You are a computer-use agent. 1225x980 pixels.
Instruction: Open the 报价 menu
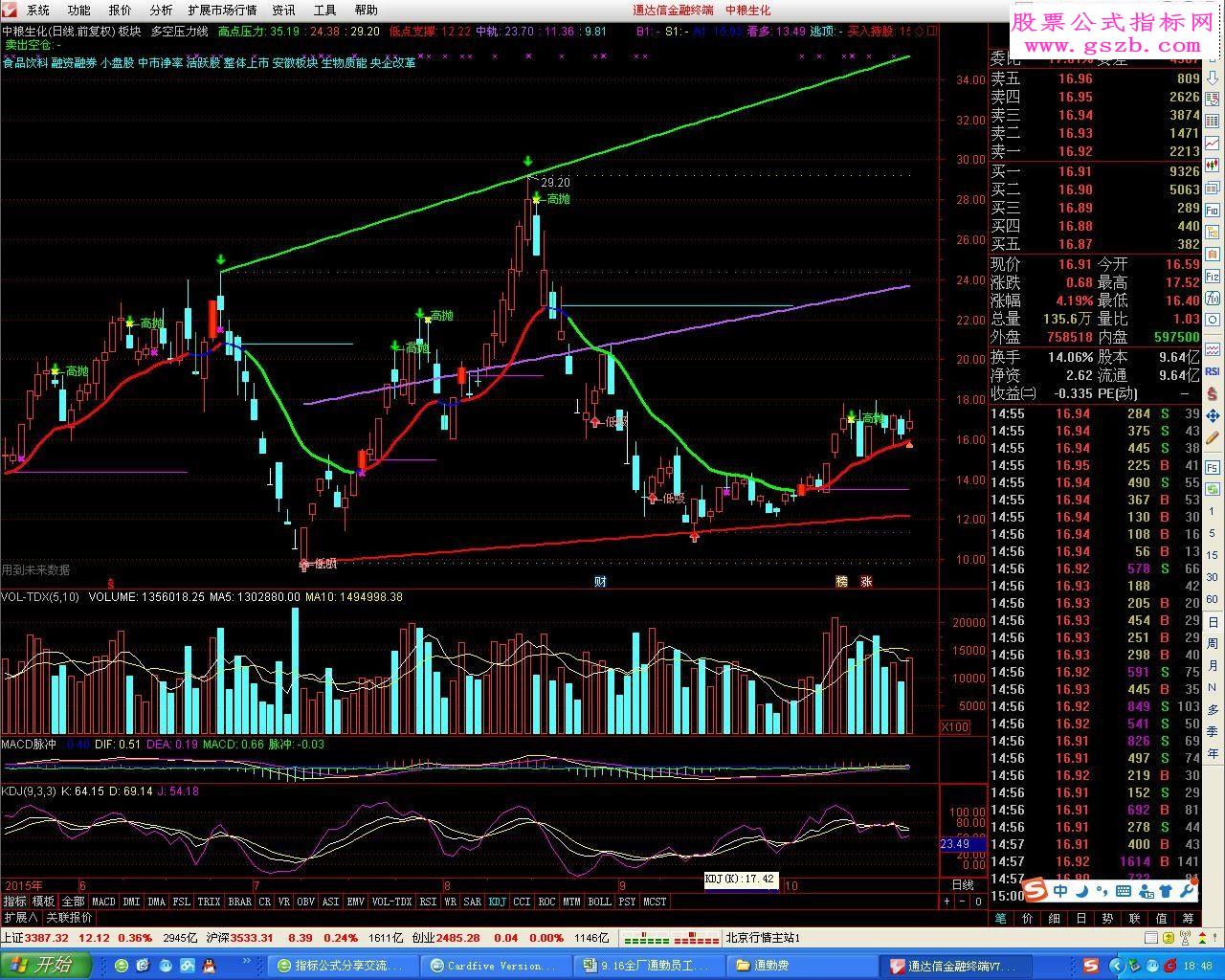click(121, 10)
